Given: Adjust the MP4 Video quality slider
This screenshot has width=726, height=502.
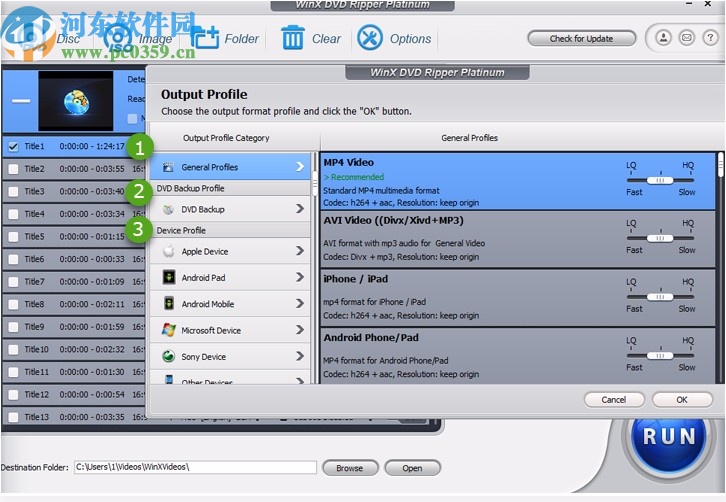Looking at the screenshot, I should [x=660, y=180].
